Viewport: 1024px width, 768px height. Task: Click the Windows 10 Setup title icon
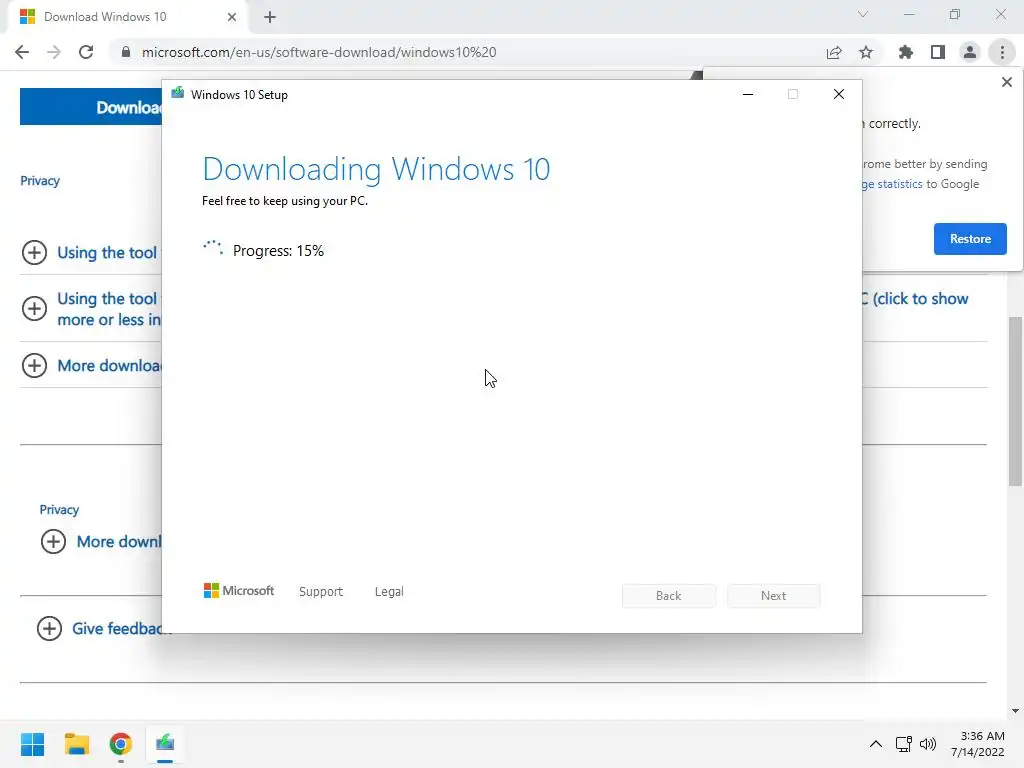177,94
